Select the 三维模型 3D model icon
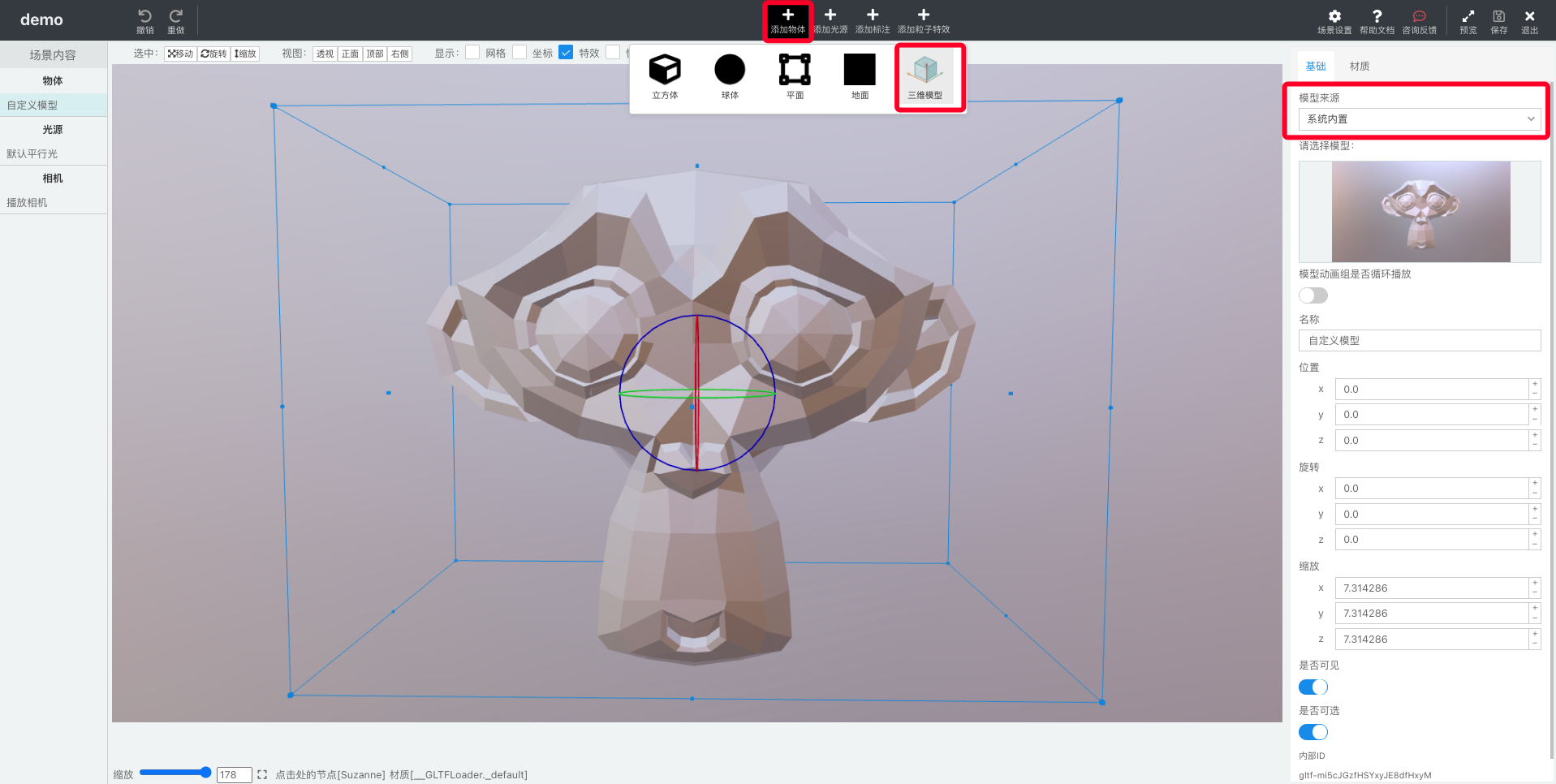Viewport: 1556px width, 784px height. 925,71
